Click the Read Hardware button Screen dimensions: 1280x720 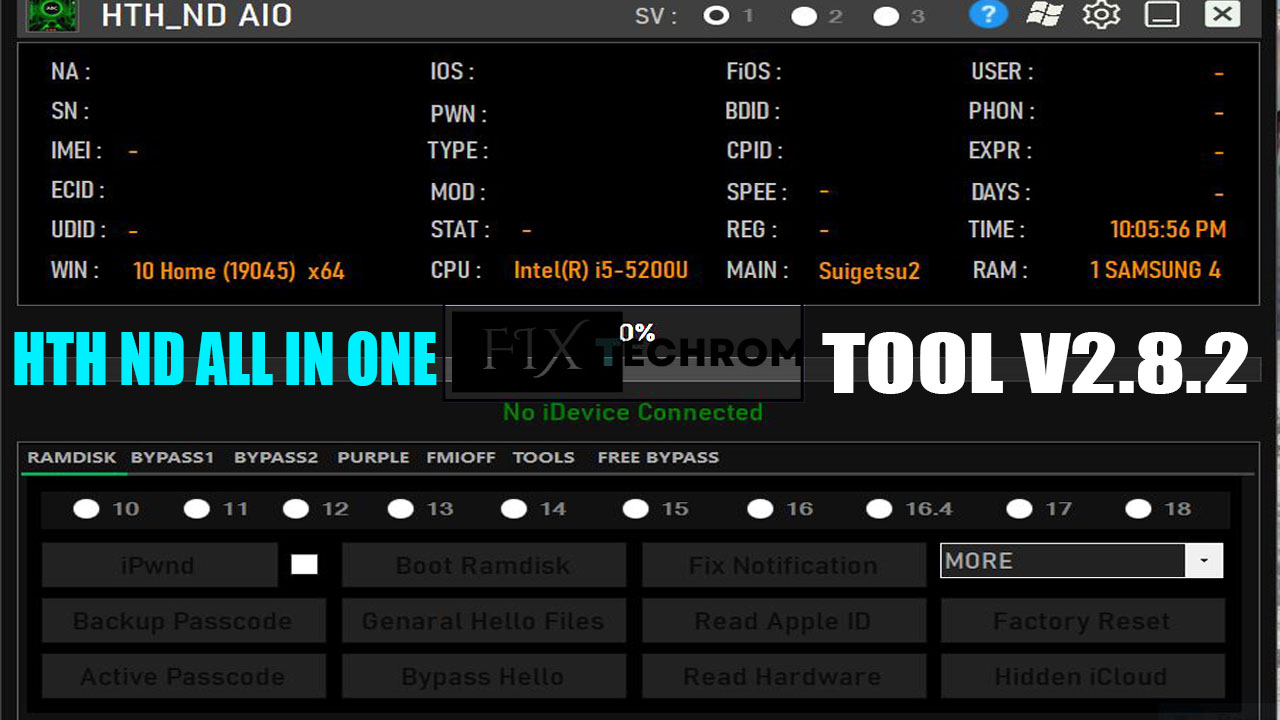click(783, 676)
